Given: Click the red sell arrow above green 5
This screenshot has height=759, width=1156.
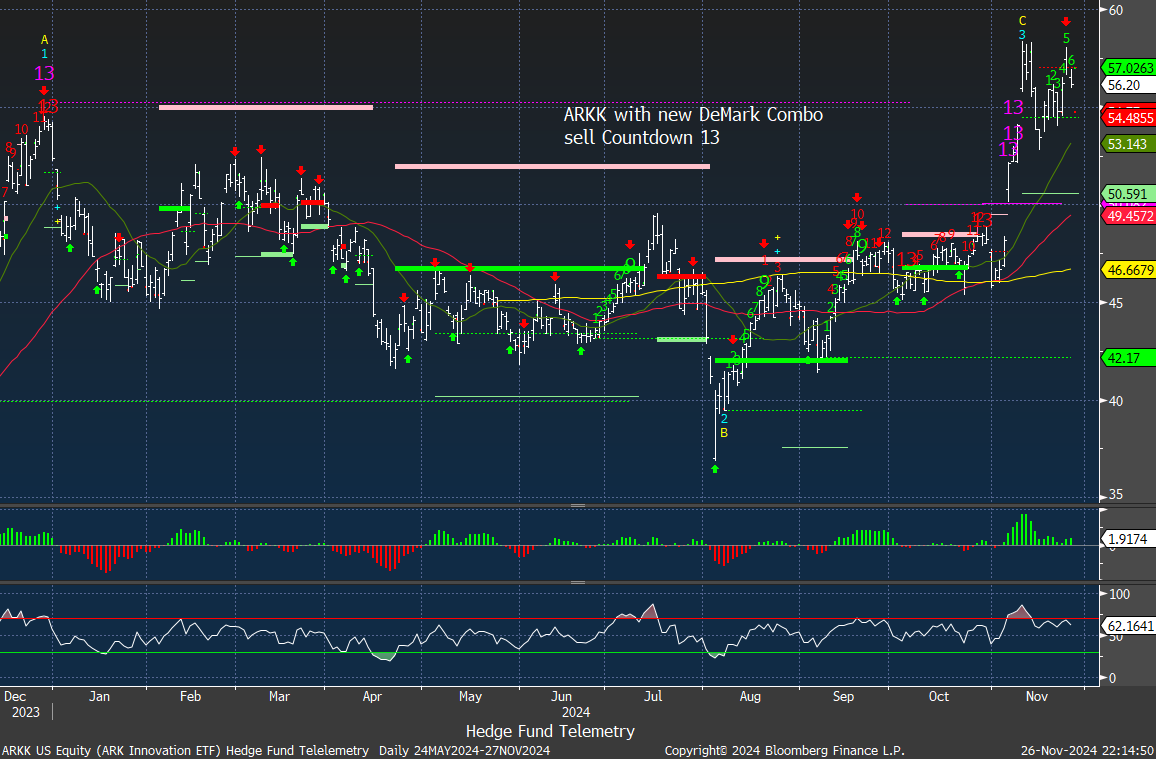Looking at the screenshot, I should tap(1066, 21).
